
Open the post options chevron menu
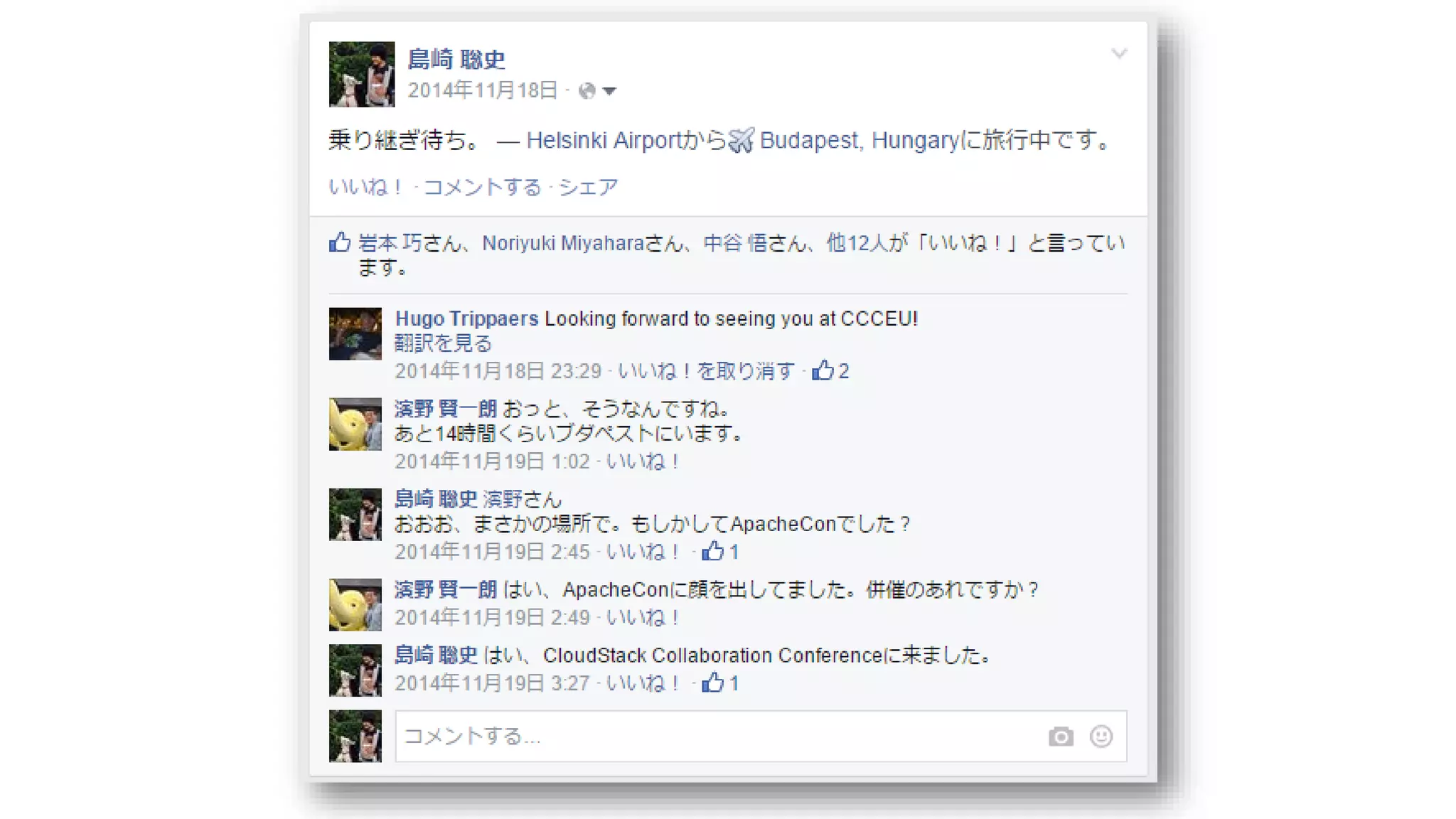pyautogui.click(x=1119, y=54)
